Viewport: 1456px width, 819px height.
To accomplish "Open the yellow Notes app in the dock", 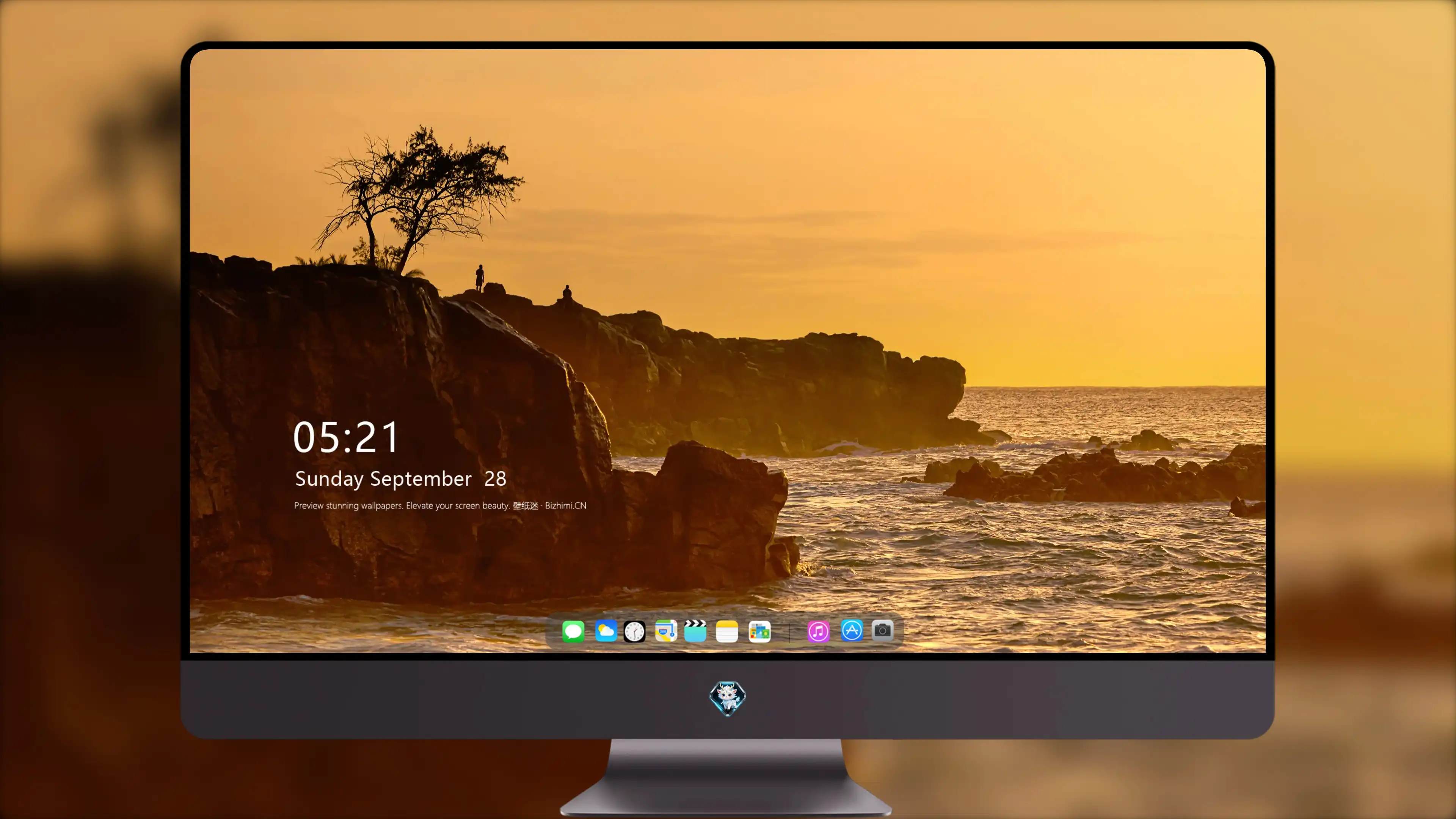I will 727,631.
